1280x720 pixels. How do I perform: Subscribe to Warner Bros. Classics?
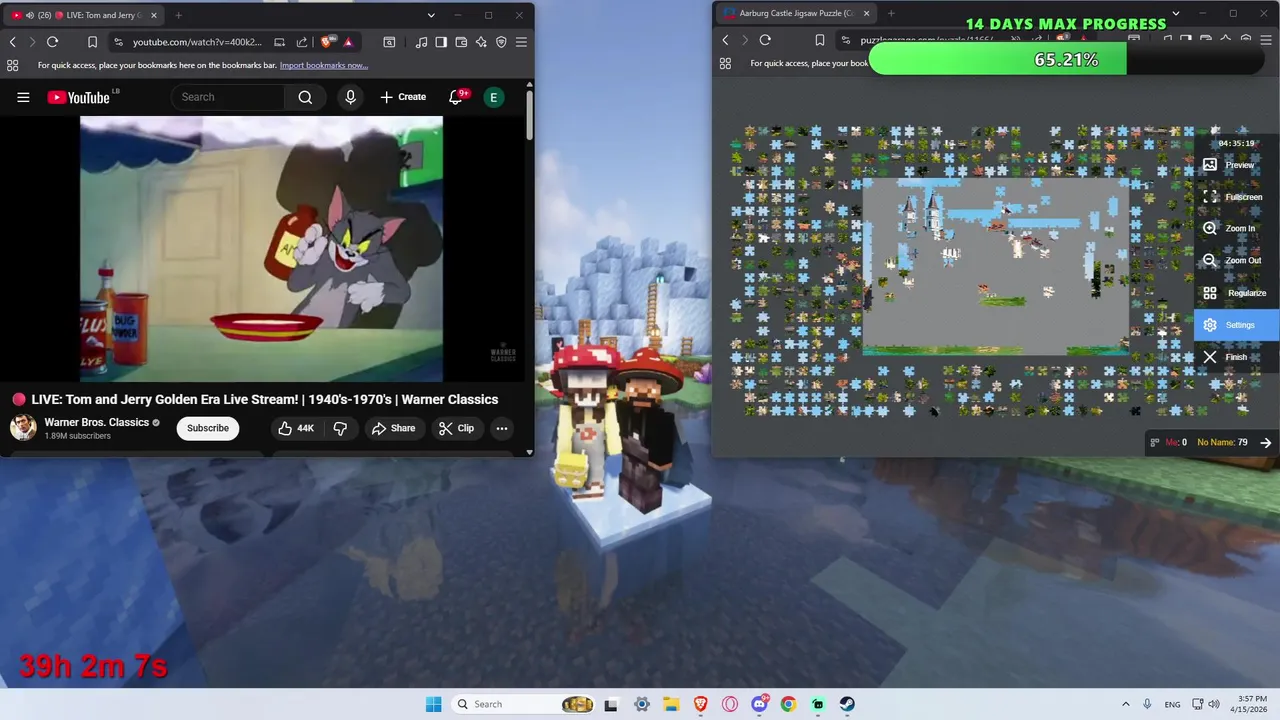click(x=208, y=428)
